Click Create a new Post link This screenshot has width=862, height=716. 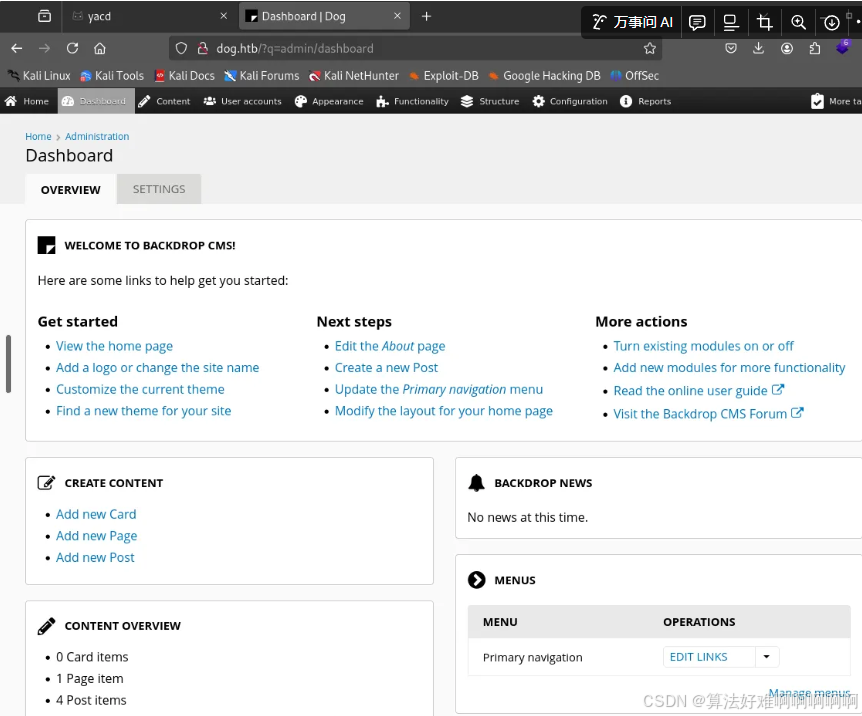click(386, 367)
